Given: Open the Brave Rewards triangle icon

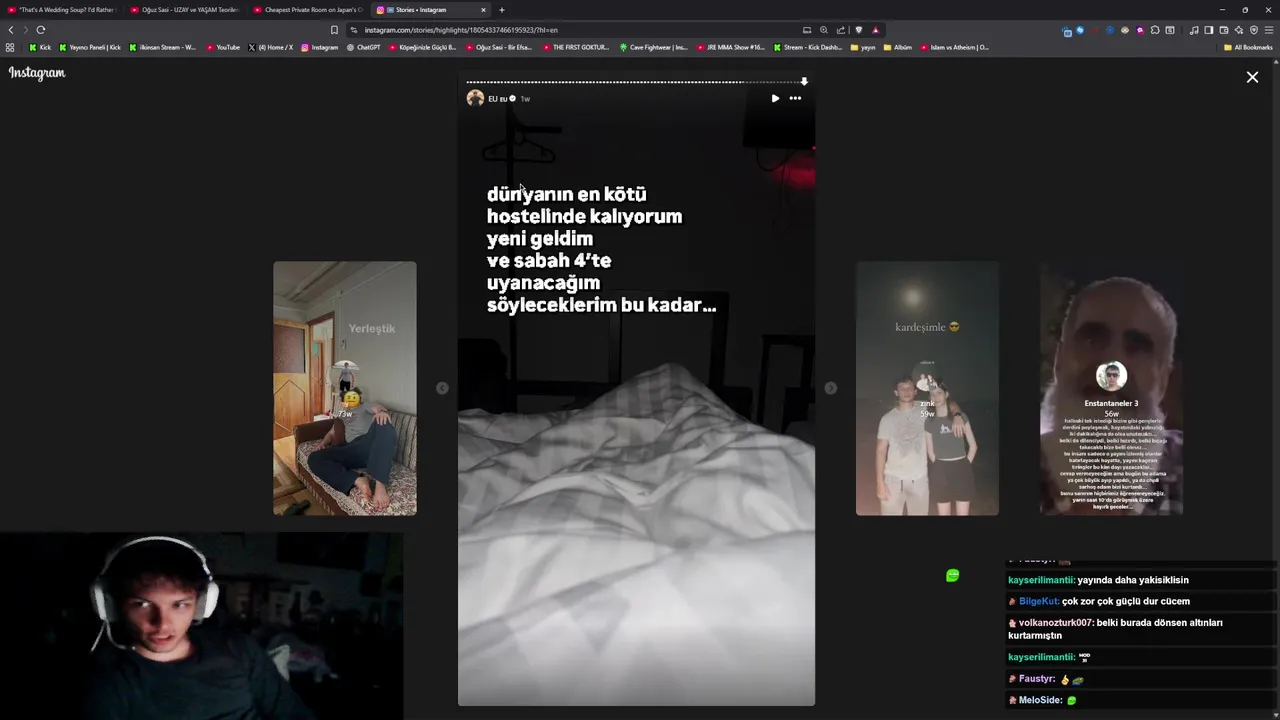Looking at the screenshot, I should (876, 30).
